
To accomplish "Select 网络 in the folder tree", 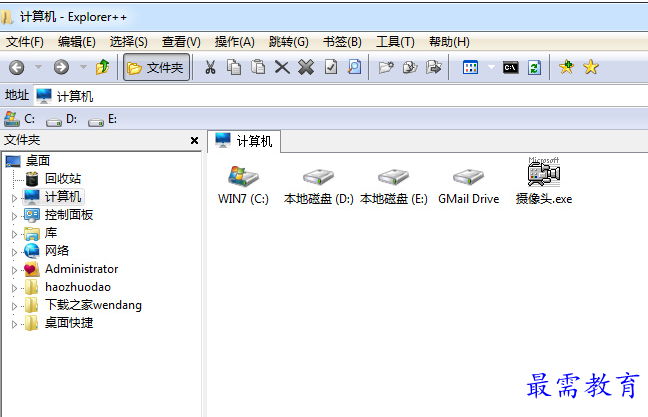I will tap(46, 250).
